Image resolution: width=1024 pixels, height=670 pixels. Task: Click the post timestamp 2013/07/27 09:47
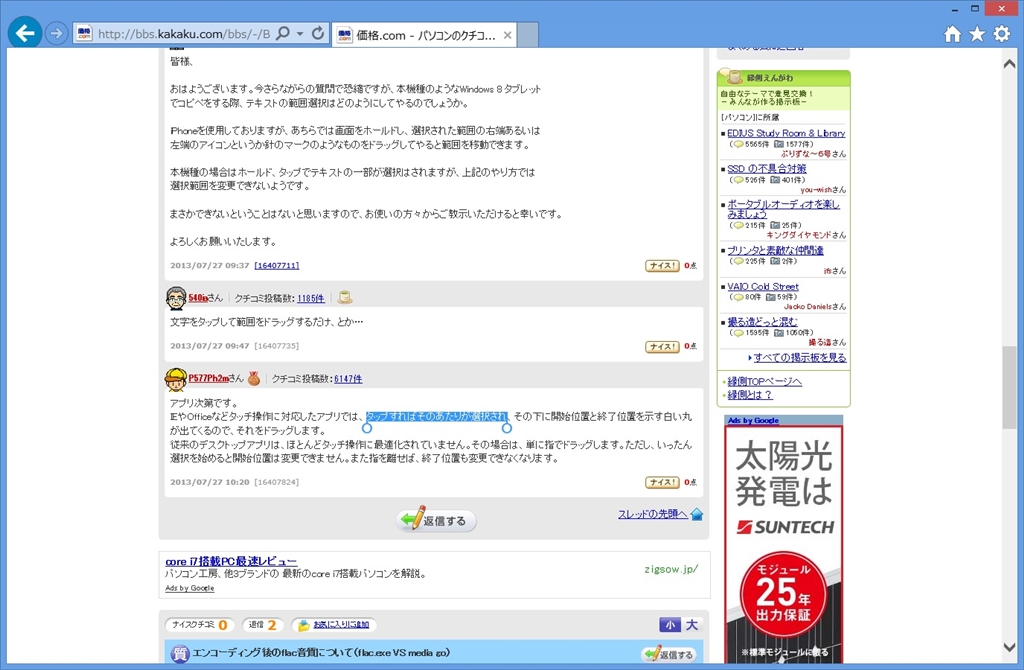point(210,346)
